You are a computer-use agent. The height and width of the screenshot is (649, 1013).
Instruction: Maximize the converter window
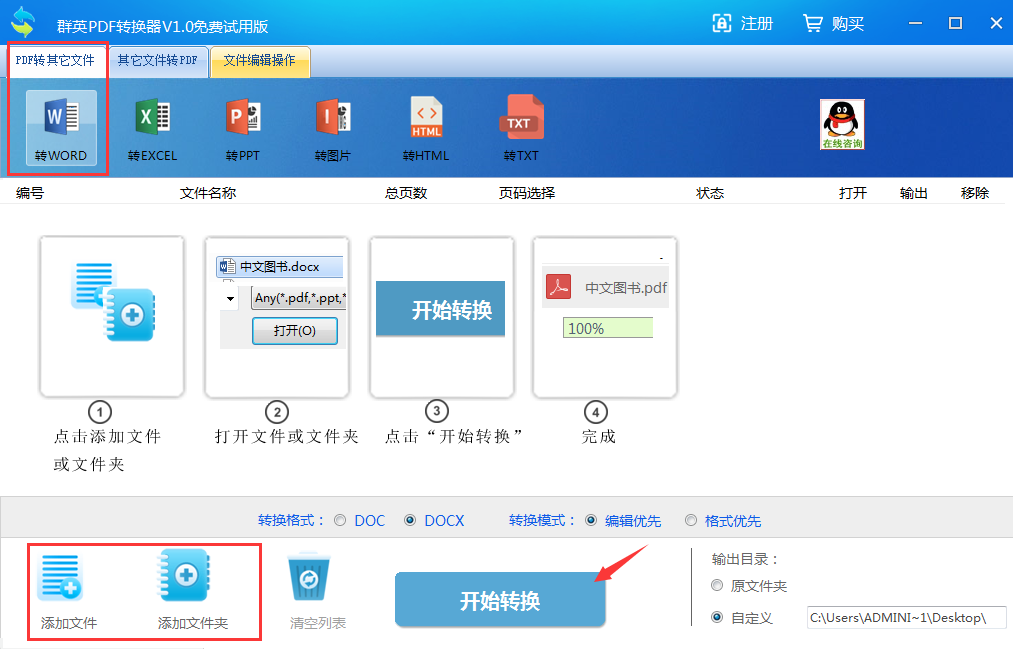(x=956, y=23)
